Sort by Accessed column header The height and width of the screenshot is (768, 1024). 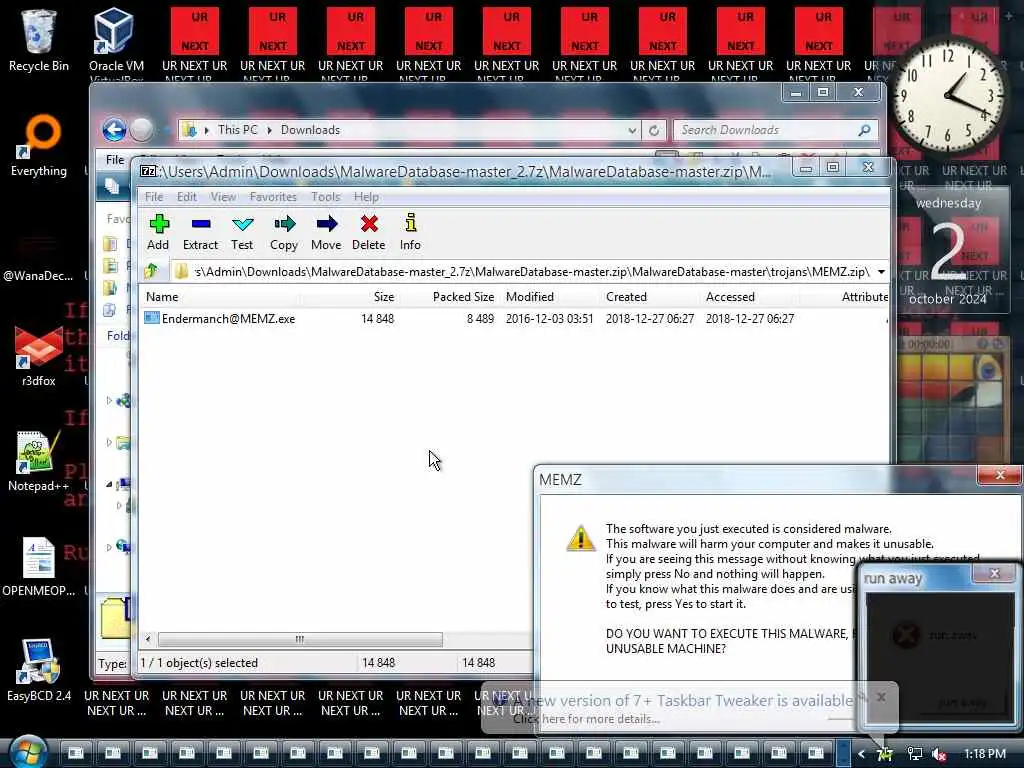(730, 296)
